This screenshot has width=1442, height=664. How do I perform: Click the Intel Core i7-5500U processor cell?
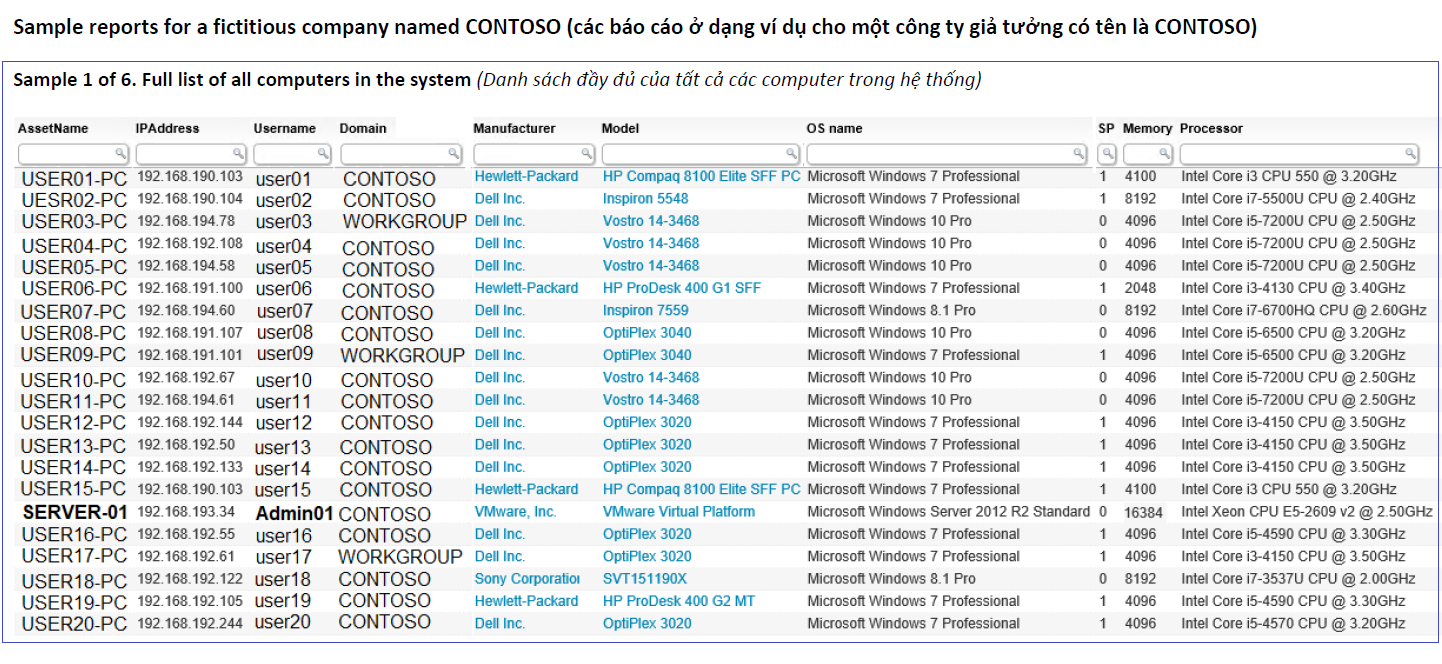(1298, 198)
